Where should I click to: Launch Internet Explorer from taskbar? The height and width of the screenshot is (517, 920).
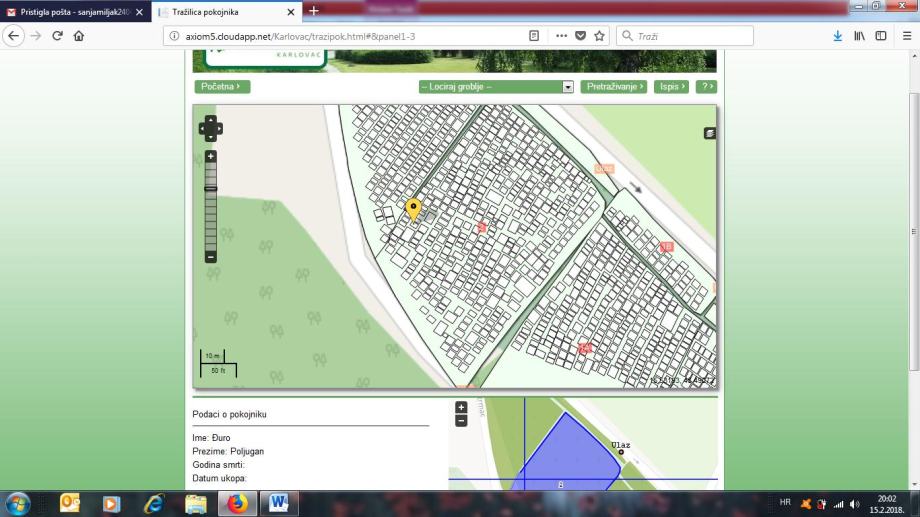pos(154,504)
